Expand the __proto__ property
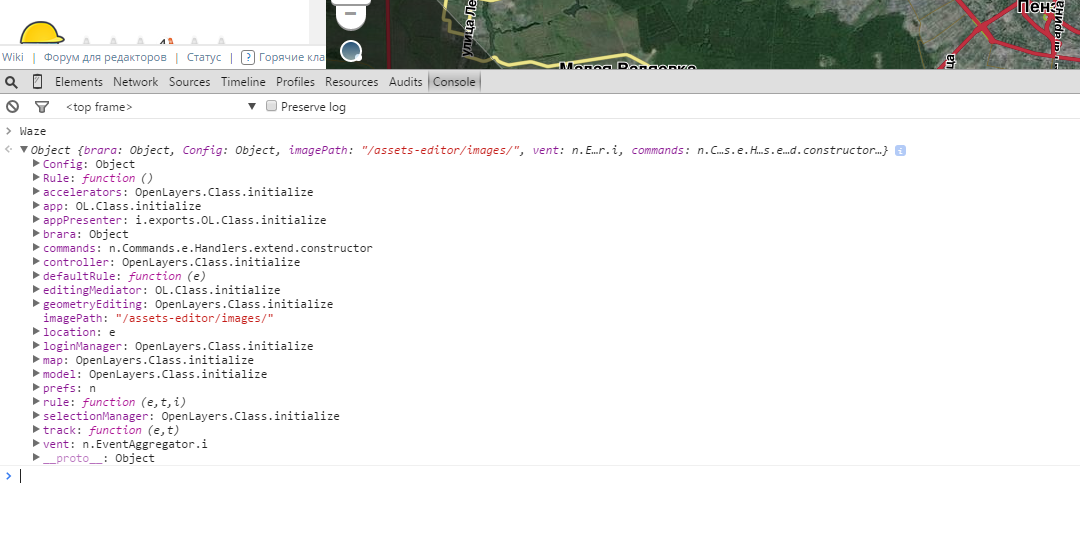Viewport: 1080px width, 558px height. tap(37, 458)
